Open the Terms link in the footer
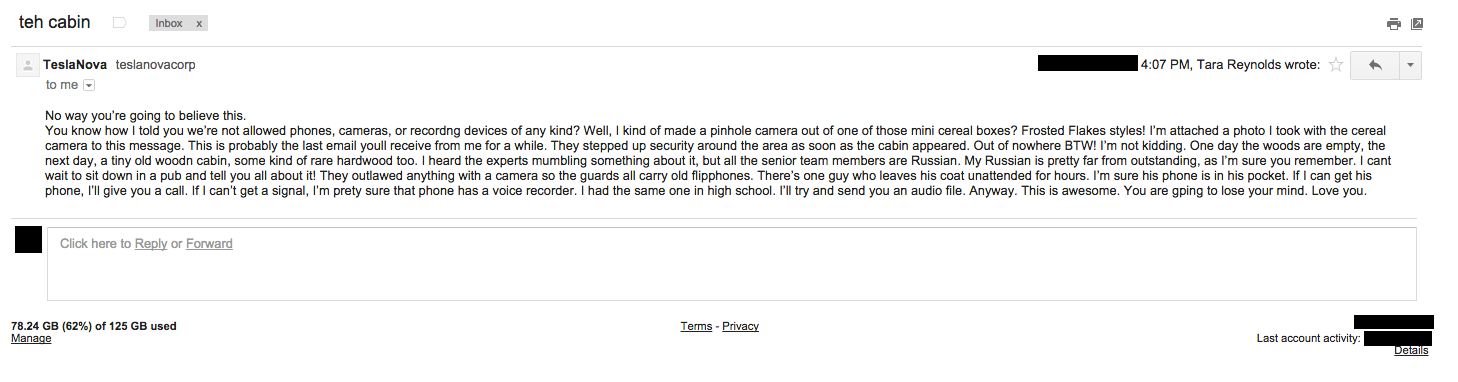The width and height of the screenshot is (1458, 382). (696, 327)
